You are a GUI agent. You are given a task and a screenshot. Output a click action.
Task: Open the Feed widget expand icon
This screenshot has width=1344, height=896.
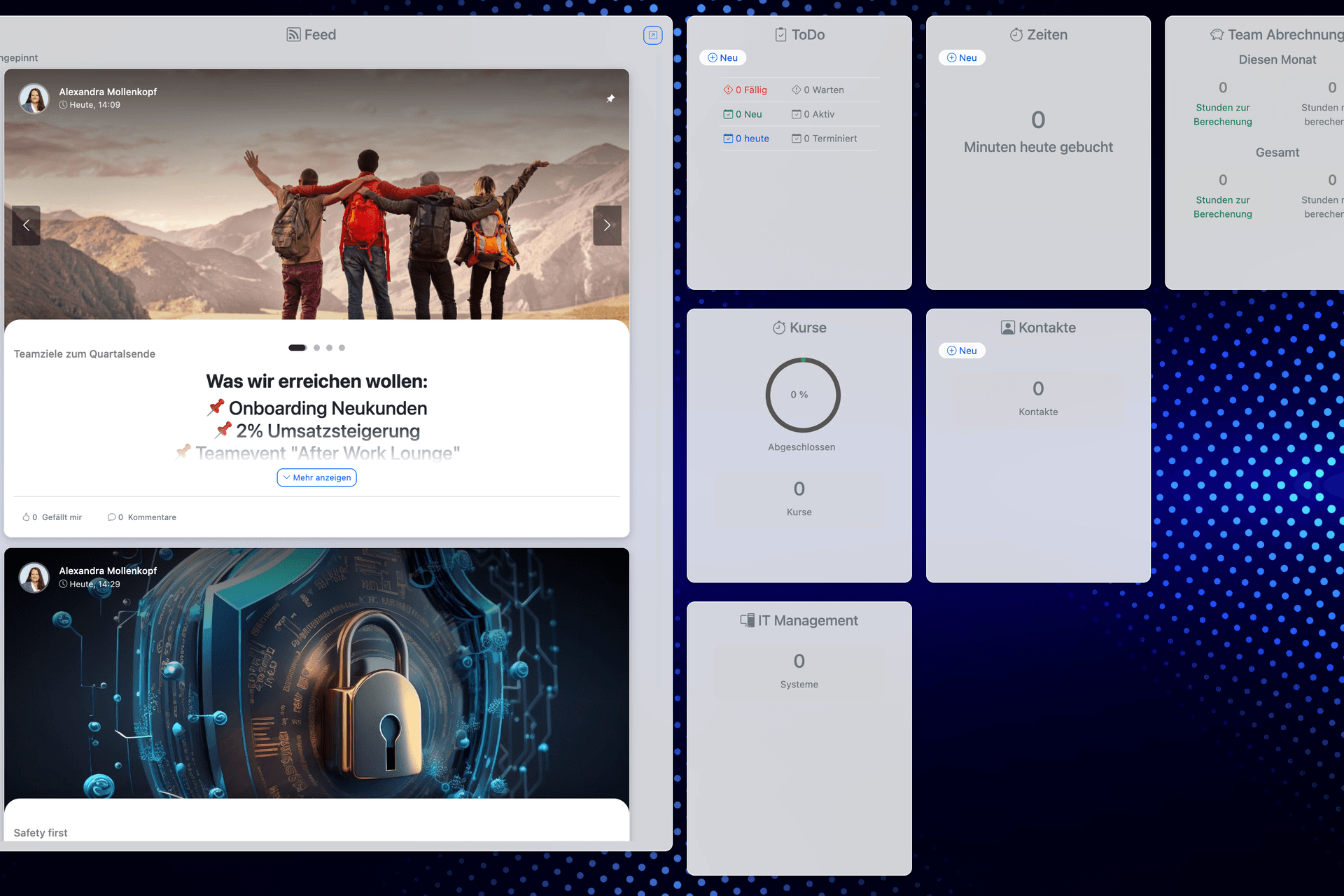652,35
